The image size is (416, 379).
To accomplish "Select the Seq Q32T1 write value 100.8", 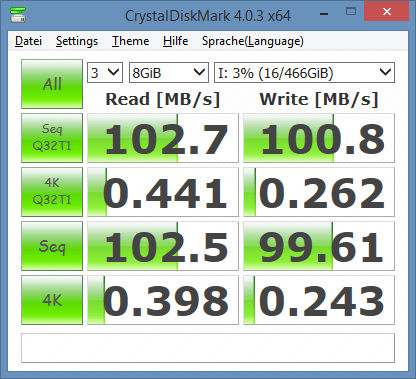I will click(x=319, y=138).
